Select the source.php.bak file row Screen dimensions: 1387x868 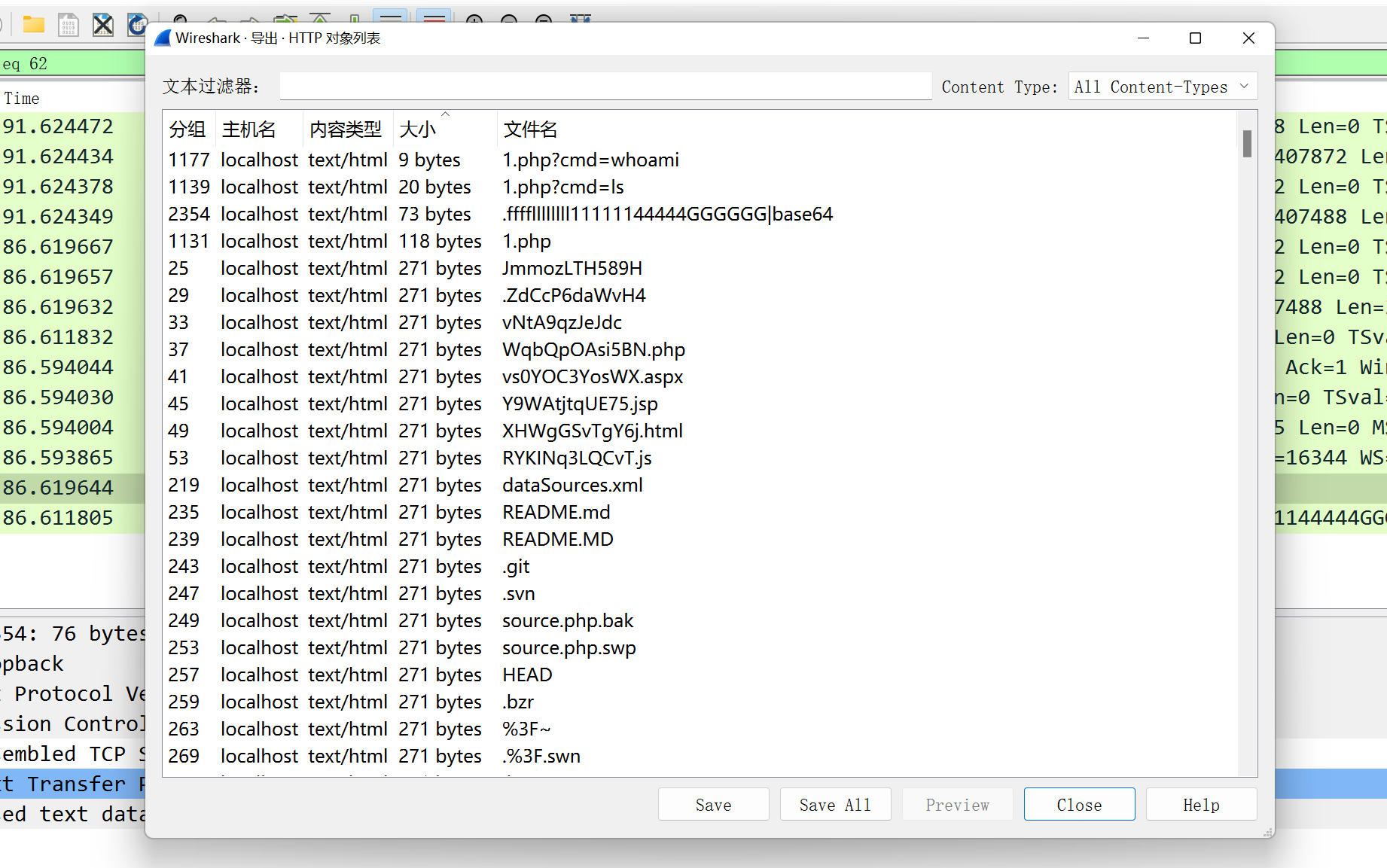click(x=700, y=620)
